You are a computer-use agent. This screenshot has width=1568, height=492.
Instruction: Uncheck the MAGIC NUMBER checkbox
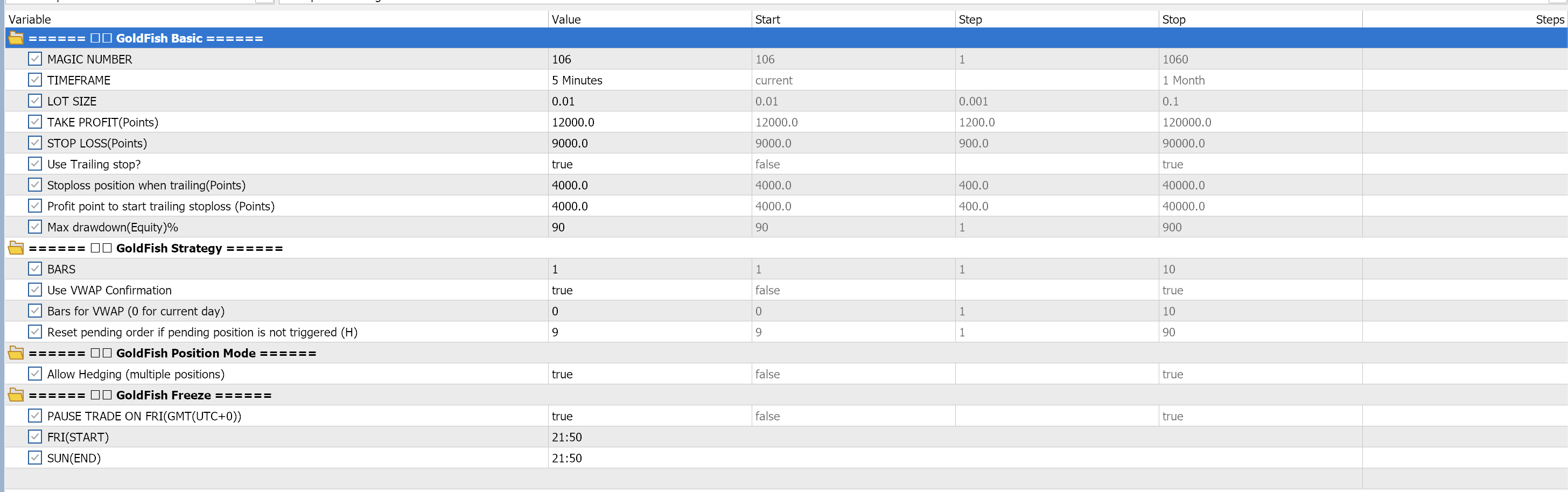pos(34,59)
